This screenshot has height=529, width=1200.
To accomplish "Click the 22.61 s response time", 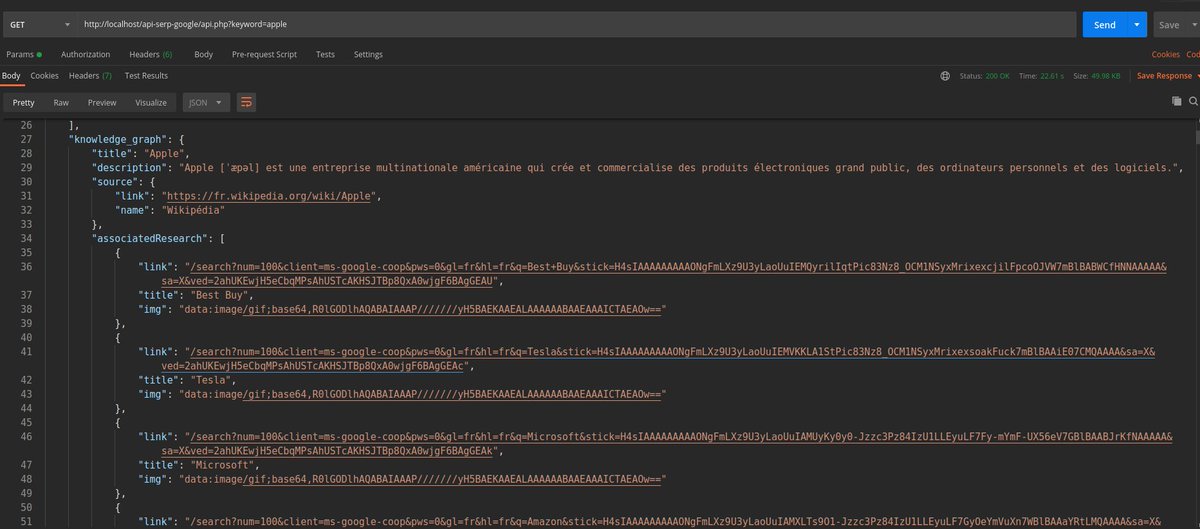I will pos(1050,76).
